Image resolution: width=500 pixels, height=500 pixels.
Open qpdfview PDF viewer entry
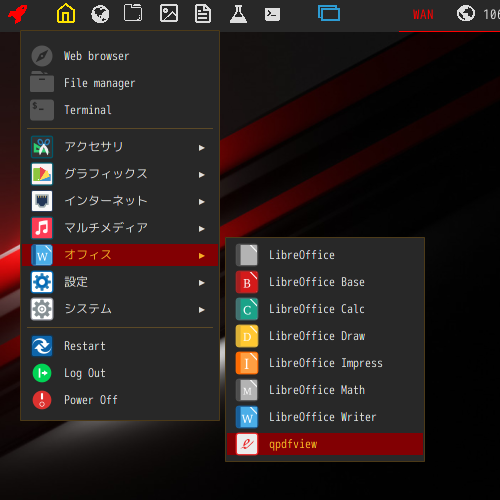[x=325, y=444]
